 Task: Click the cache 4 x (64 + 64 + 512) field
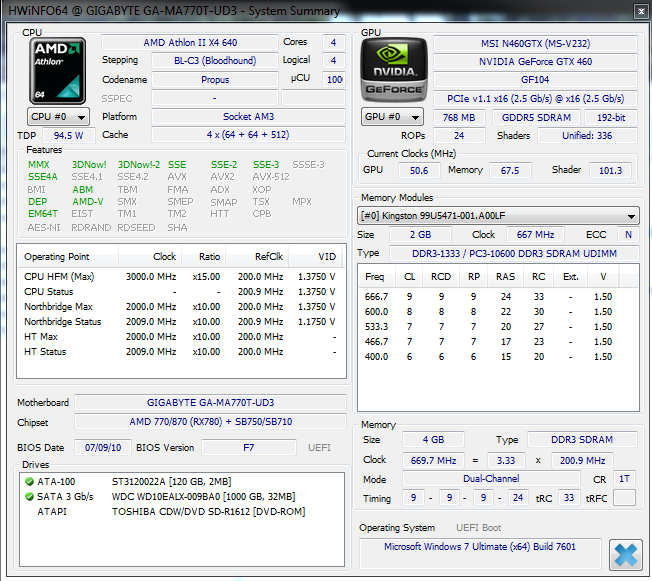[x=248, y=135]
